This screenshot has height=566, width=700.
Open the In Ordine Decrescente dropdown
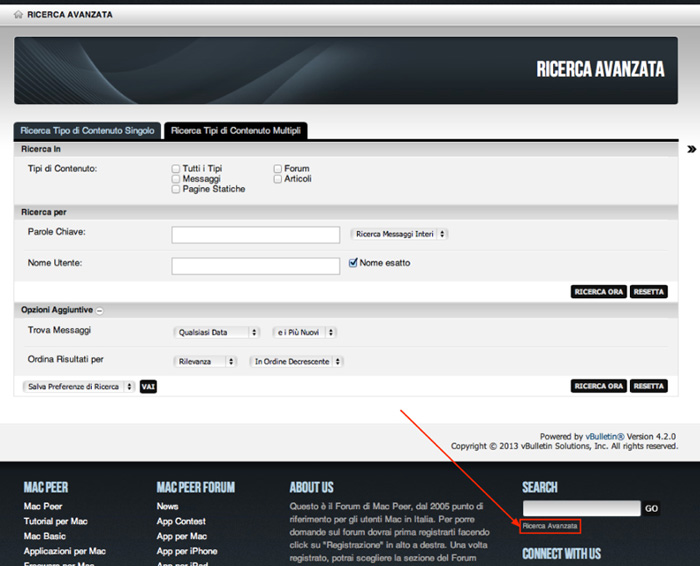coord(297,361)
